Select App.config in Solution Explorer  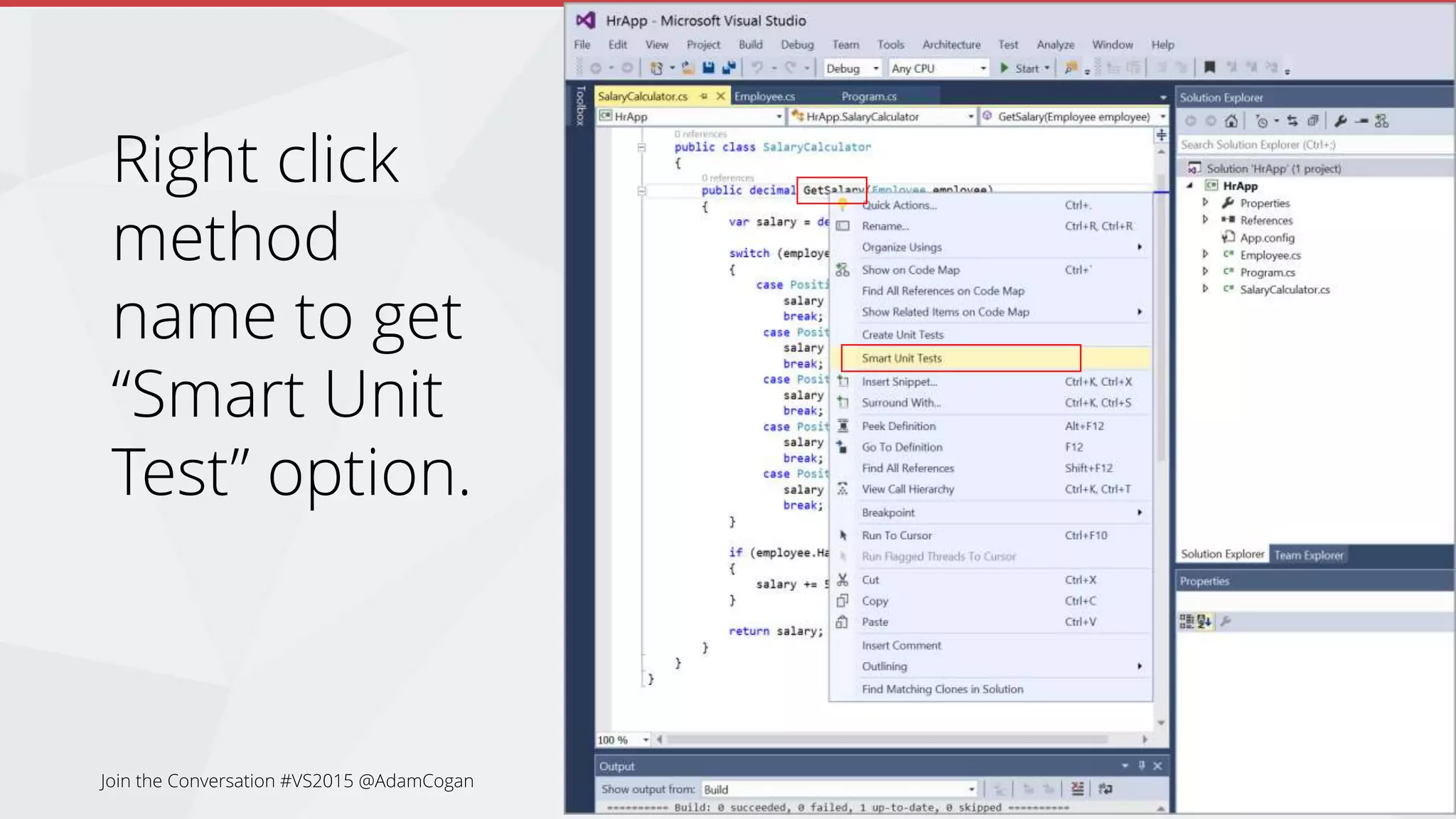(x=1267, y=237)
